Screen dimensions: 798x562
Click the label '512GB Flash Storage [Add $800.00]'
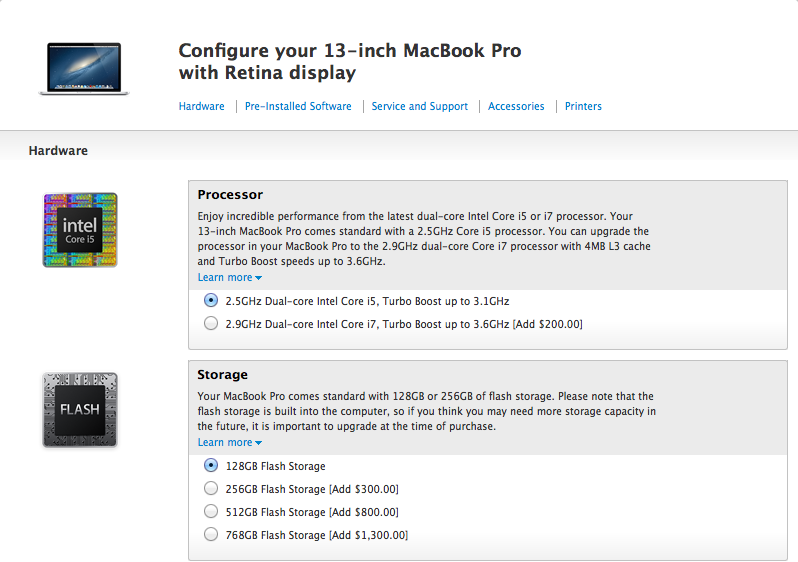coord(312,512)
